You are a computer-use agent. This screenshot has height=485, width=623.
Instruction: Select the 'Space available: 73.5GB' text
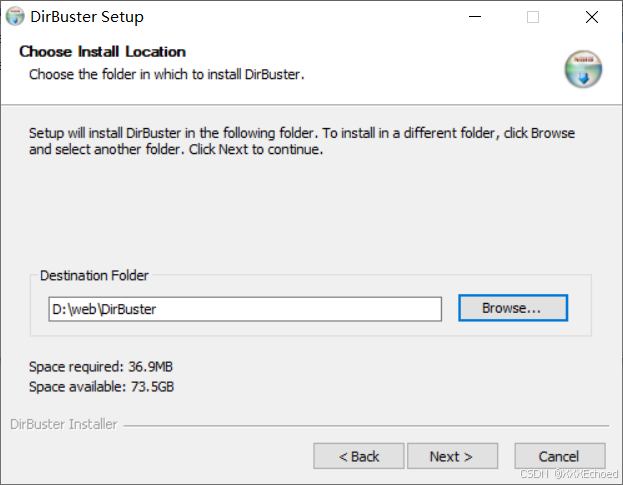(x=101, y=386)
